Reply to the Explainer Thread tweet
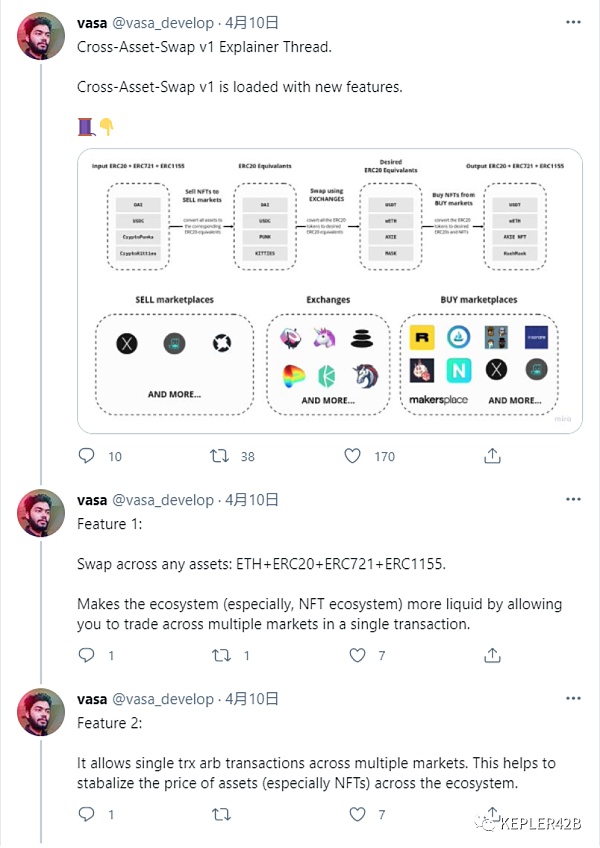 coord(87,456)
